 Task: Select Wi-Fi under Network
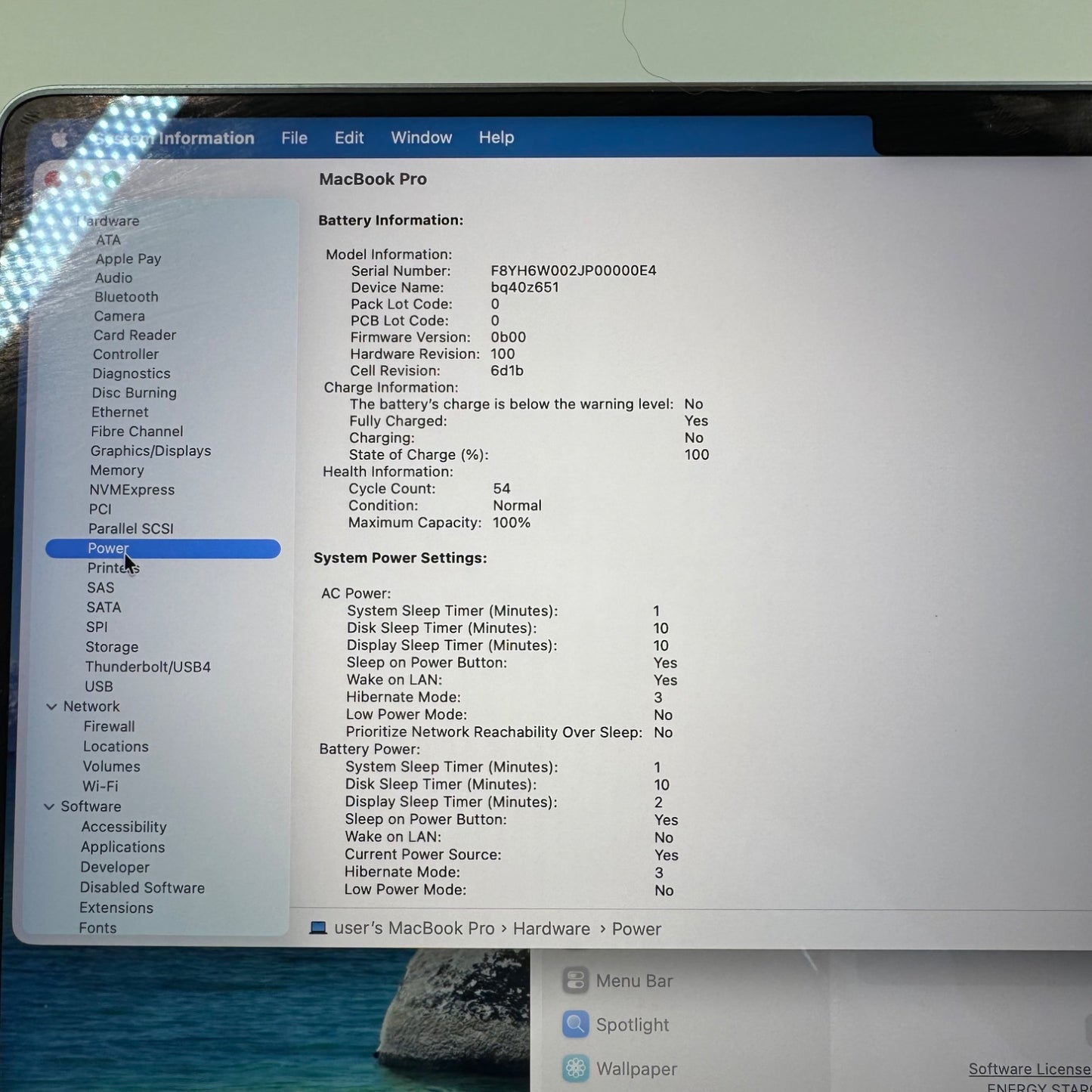coord(101,786)
